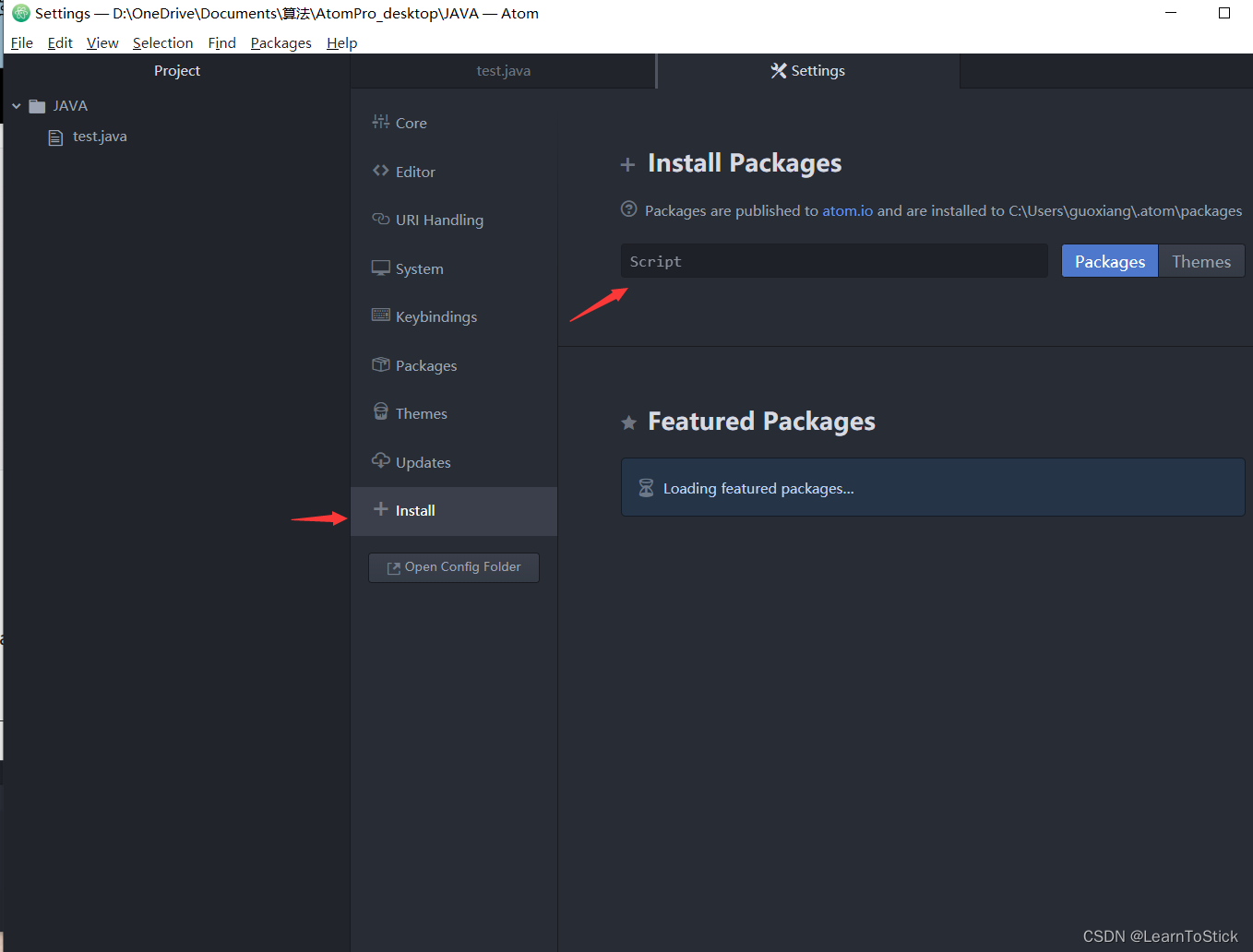Viewport: 1253px width, 952px height.
Task: Minimize the Atom window
Action: 1171,13
